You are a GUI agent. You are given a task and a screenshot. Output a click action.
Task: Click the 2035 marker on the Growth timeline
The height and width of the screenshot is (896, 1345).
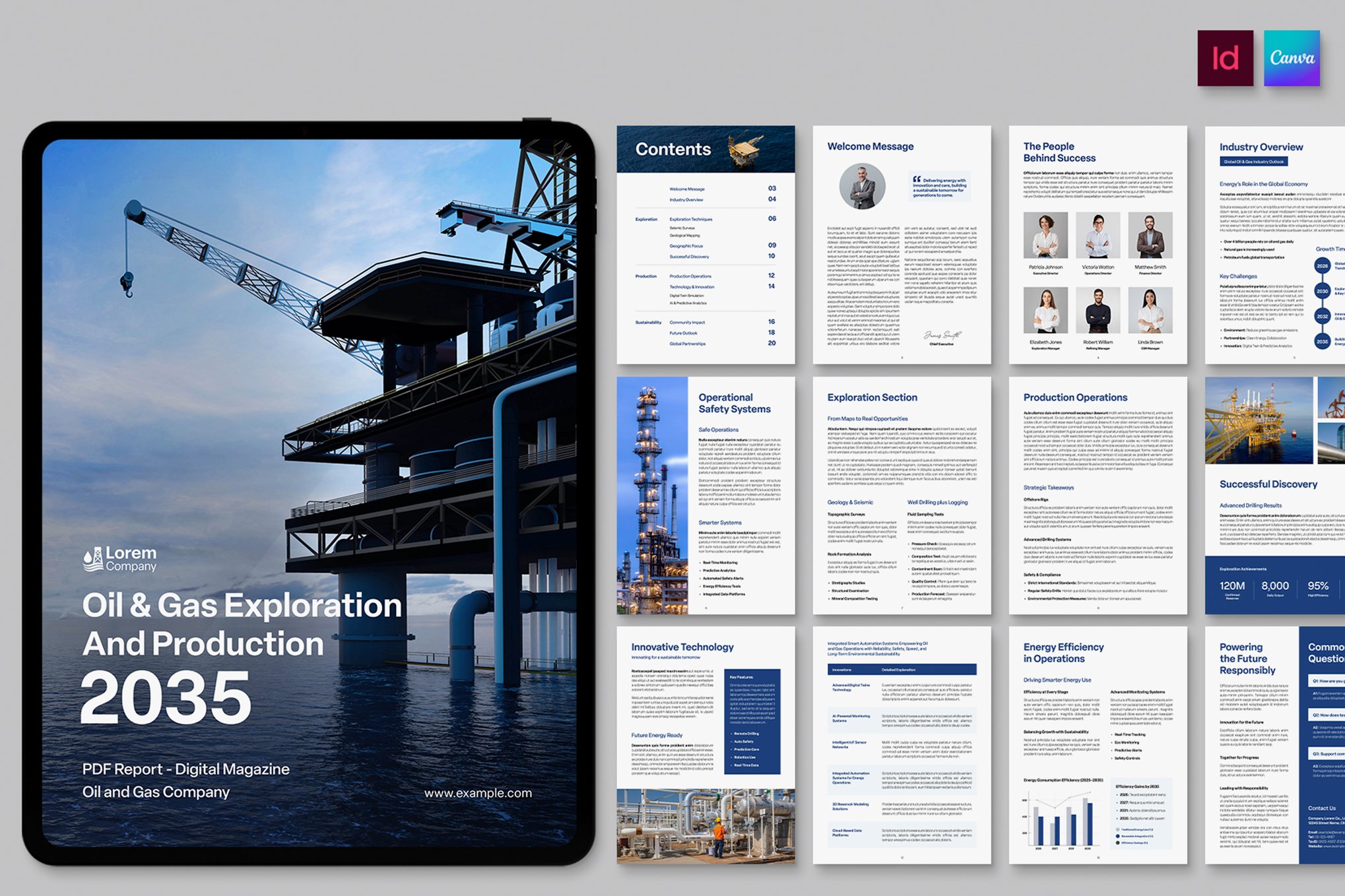tap(1322, 342)
